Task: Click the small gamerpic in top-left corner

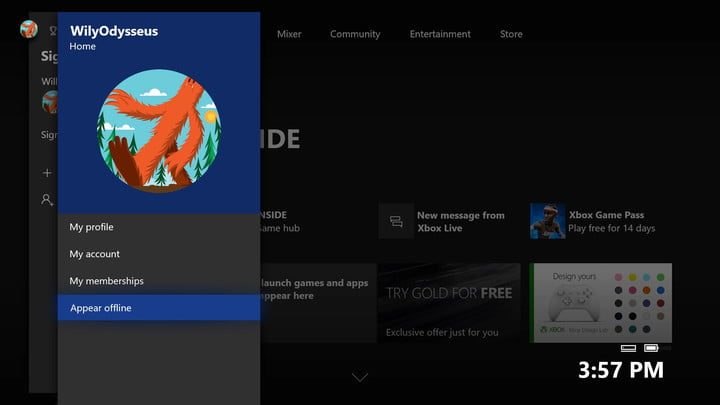Action: 28,28
